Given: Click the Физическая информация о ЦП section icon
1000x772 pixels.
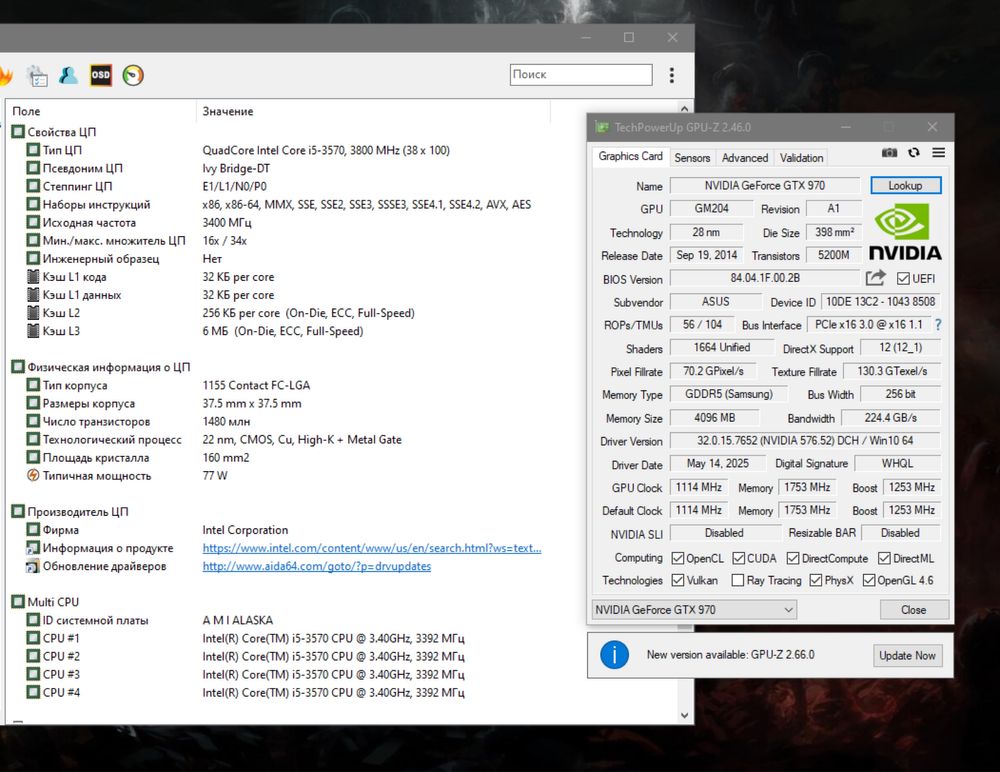Looking at the screenshot, I should 18,367.
